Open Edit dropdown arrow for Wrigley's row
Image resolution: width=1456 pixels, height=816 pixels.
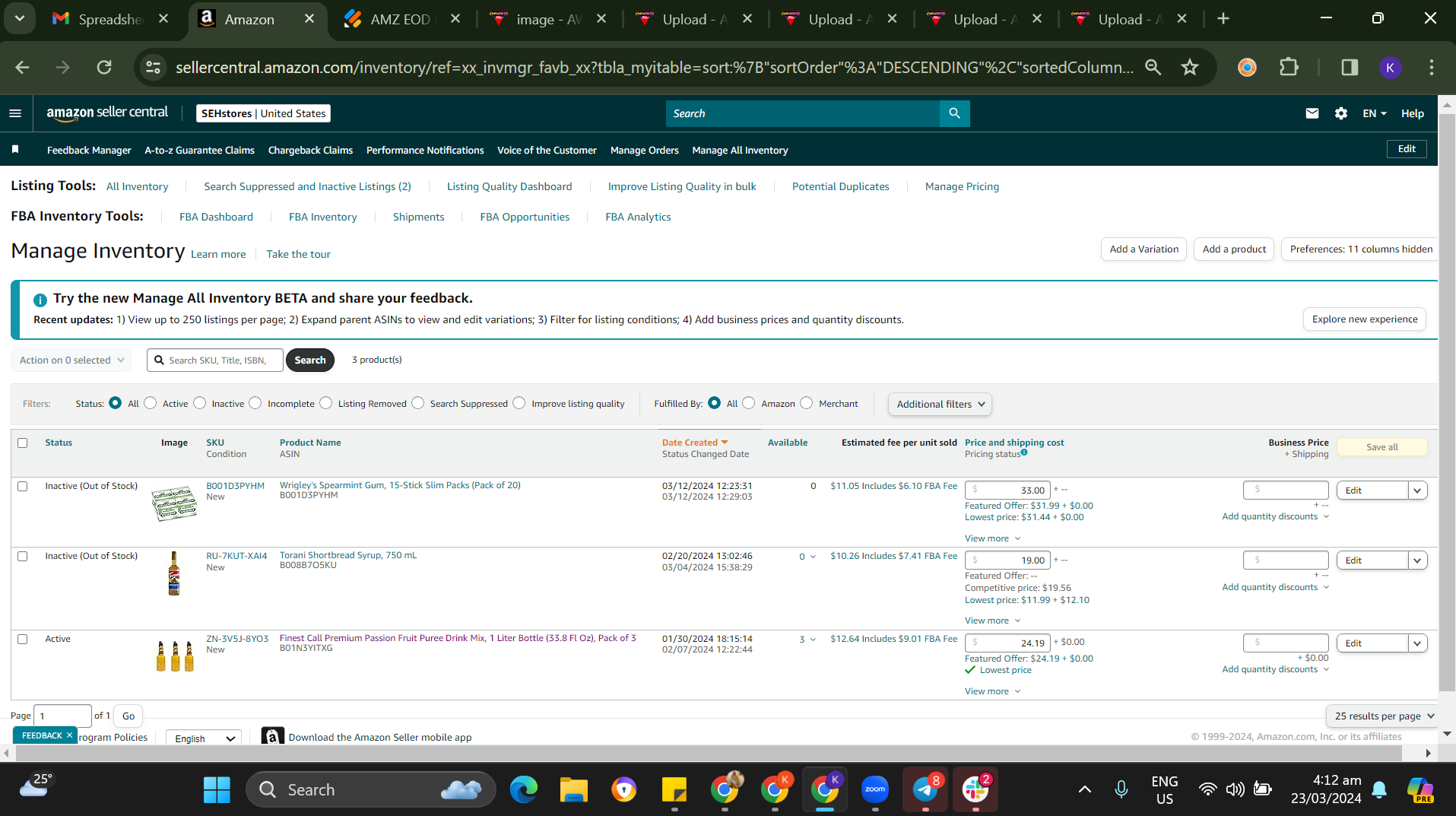point(1417,491)
